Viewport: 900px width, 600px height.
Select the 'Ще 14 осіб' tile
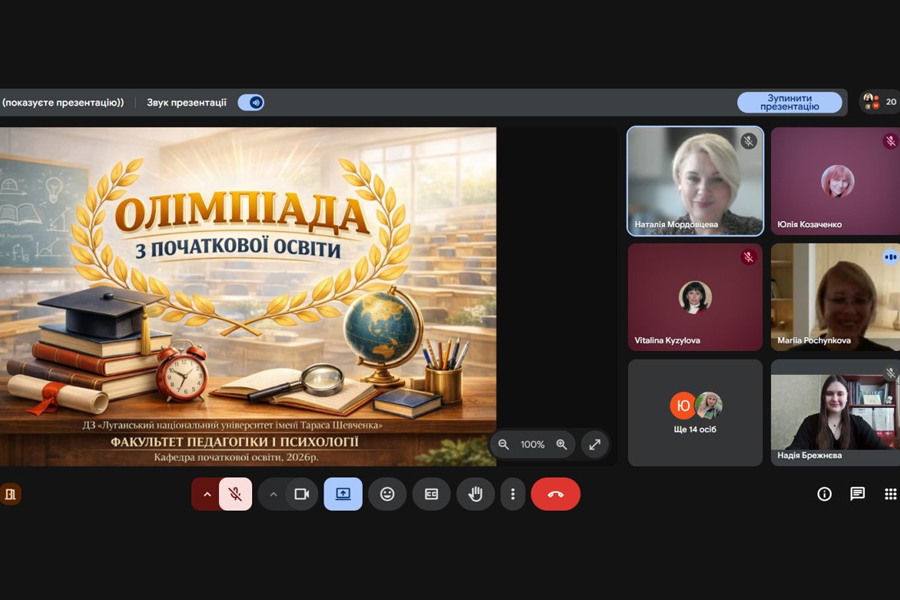pos(695,412)
